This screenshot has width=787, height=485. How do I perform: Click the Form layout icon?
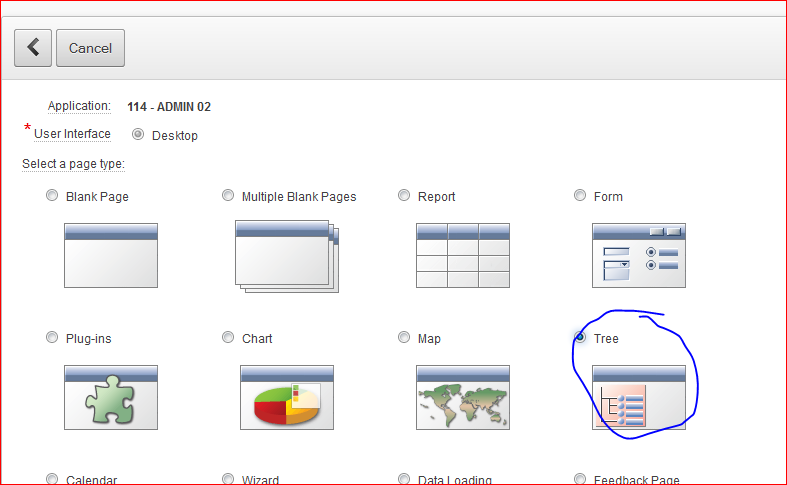[x=639, y=256]
